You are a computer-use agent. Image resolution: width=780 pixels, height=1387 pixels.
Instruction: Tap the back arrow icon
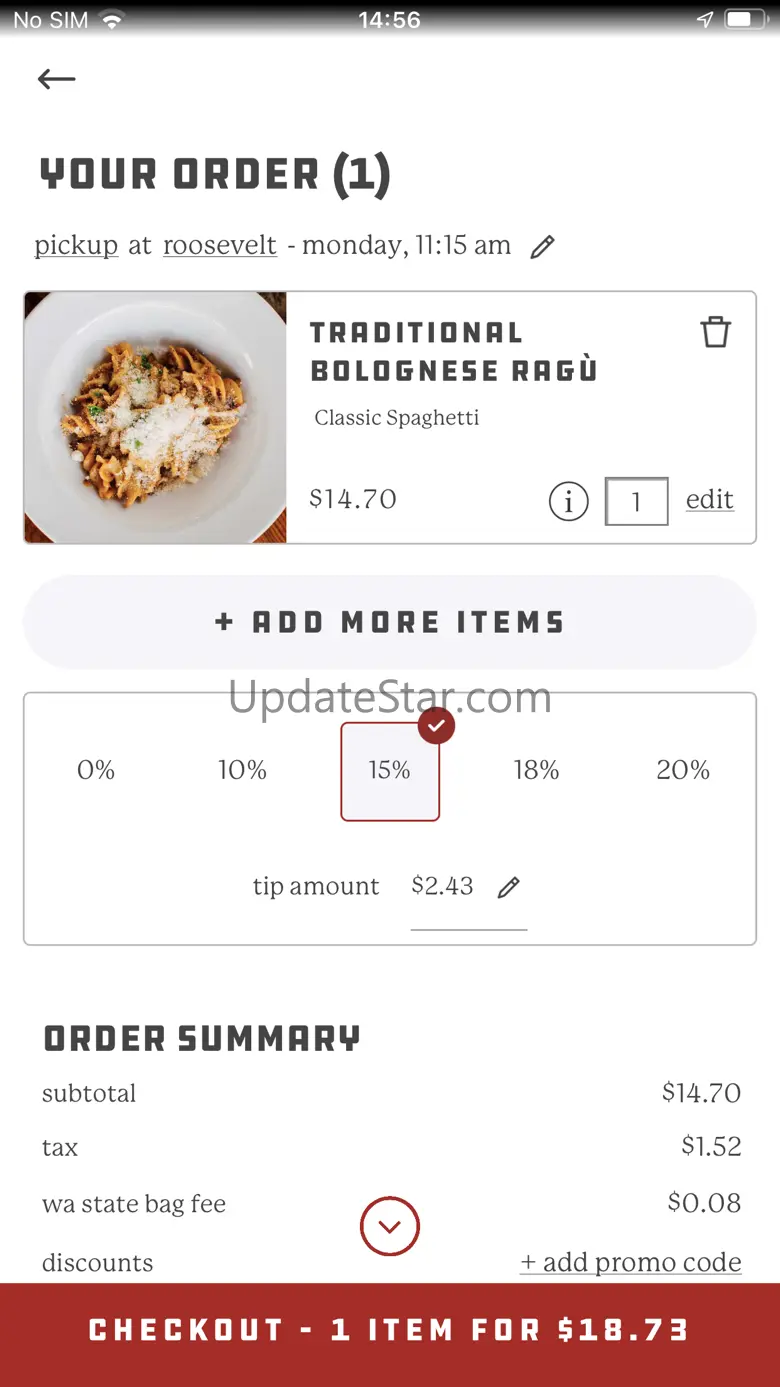(56, 79)
